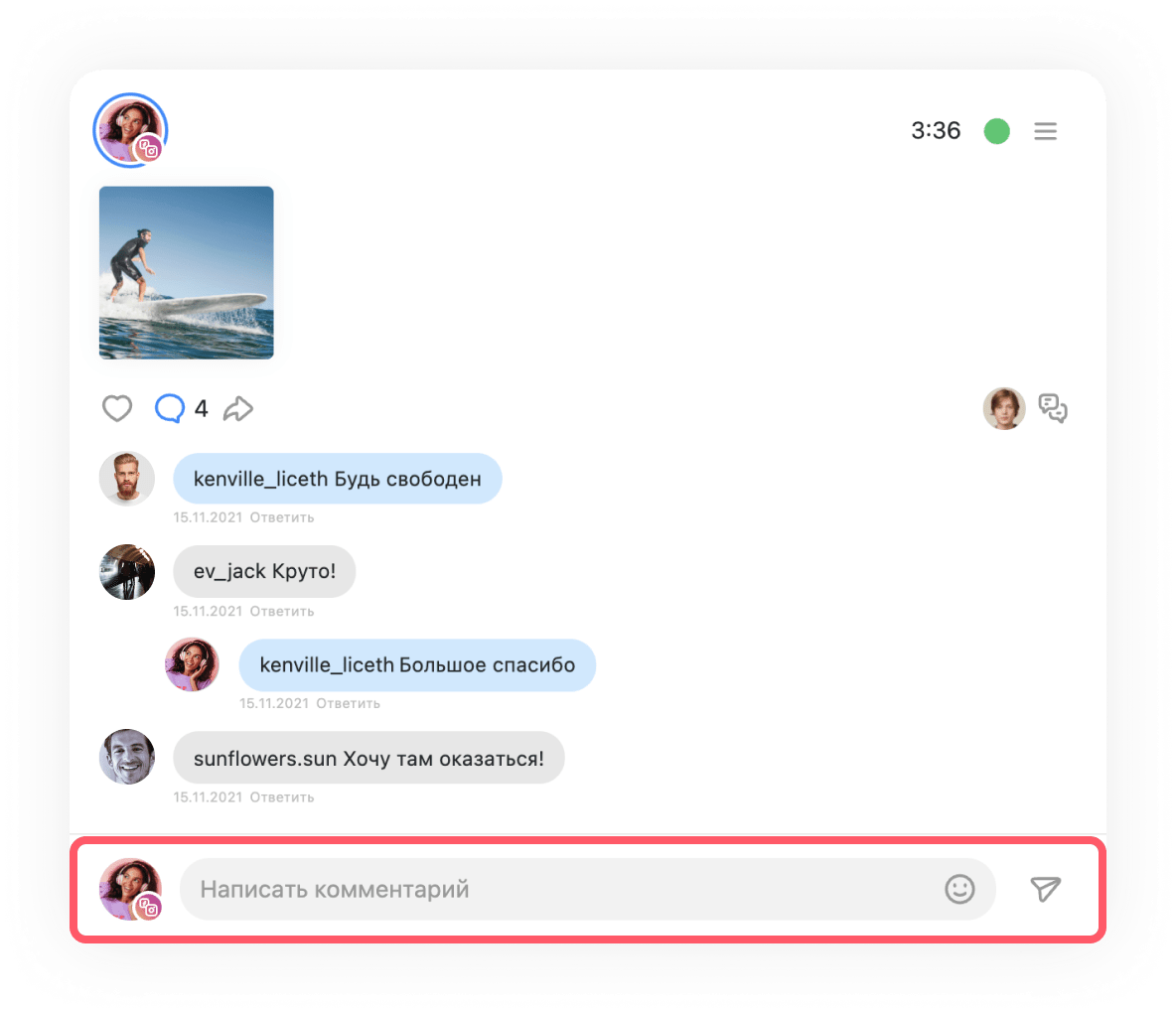Click date 15.11.2021 under sunflowers.sun comment
1176x1013 pixels.
click(208, 797)
